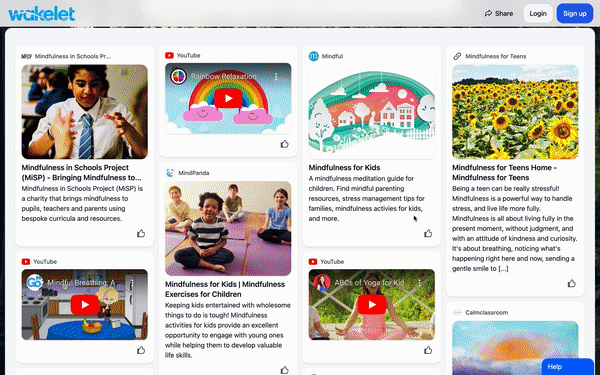600x375 pixels.
Task: Click the Wakelet logo
Action: [41, 14]
